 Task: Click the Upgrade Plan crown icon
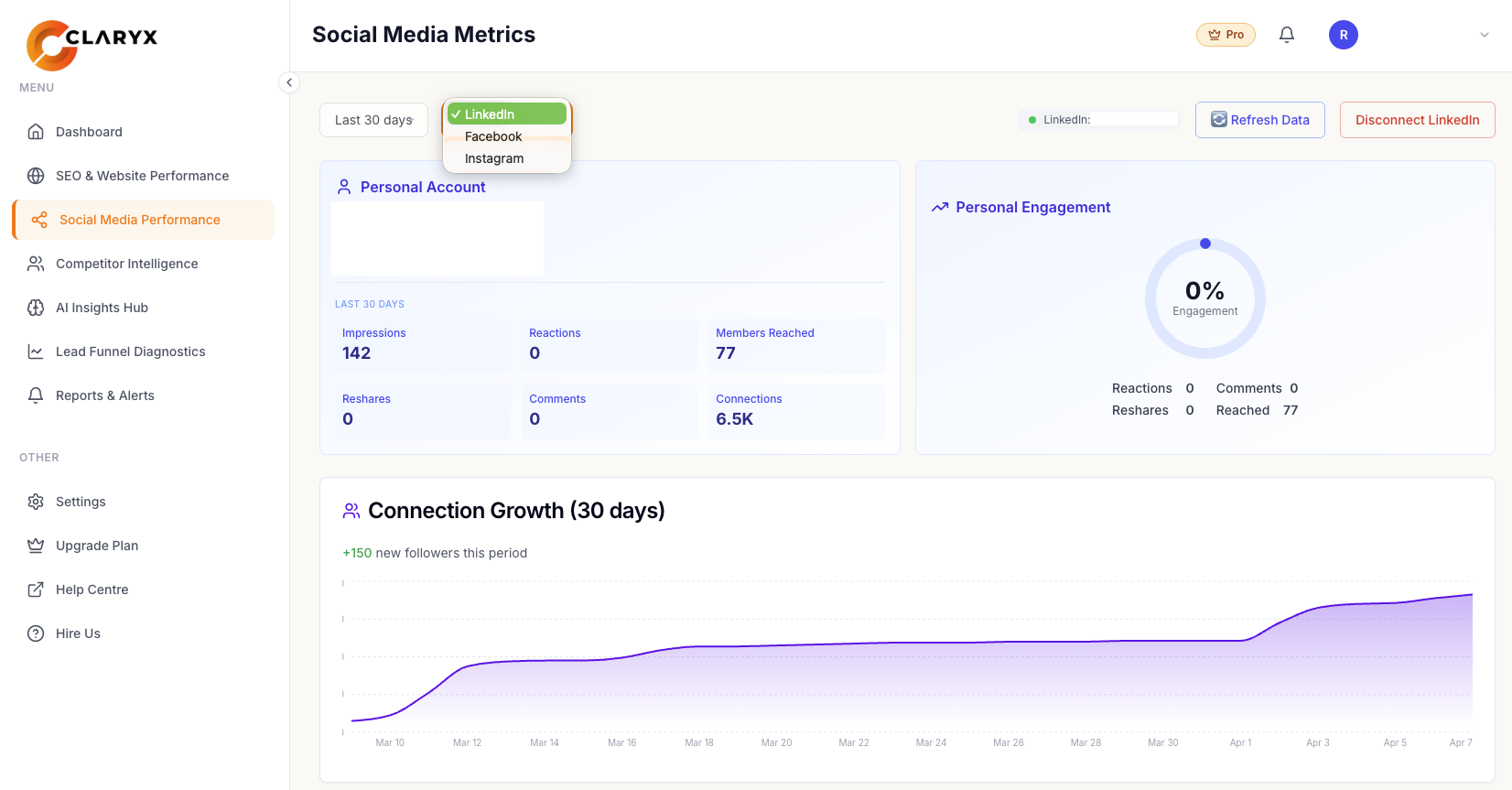[36, 546]
